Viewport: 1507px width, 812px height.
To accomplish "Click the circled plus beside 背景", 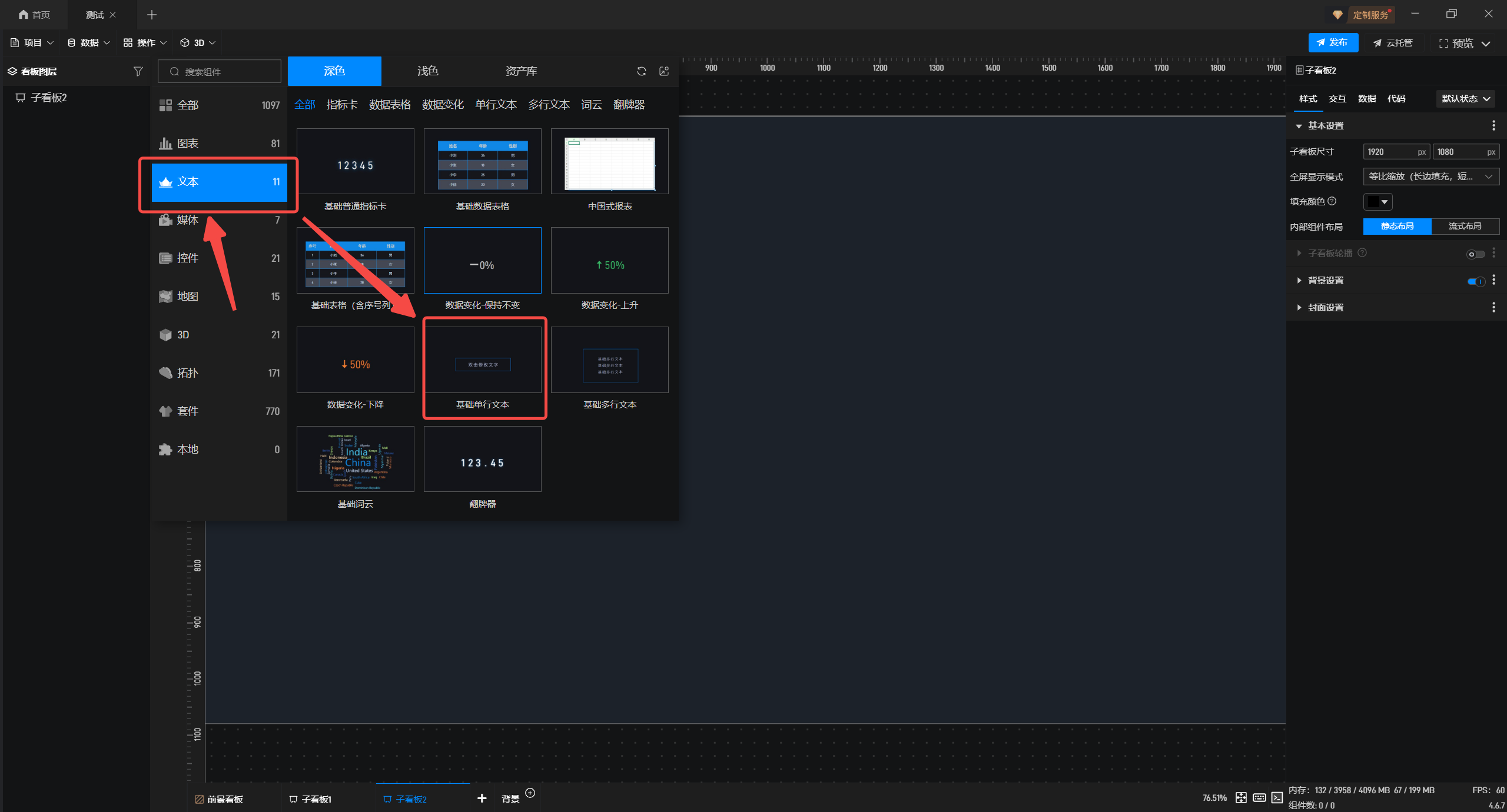I will [530, 793].
